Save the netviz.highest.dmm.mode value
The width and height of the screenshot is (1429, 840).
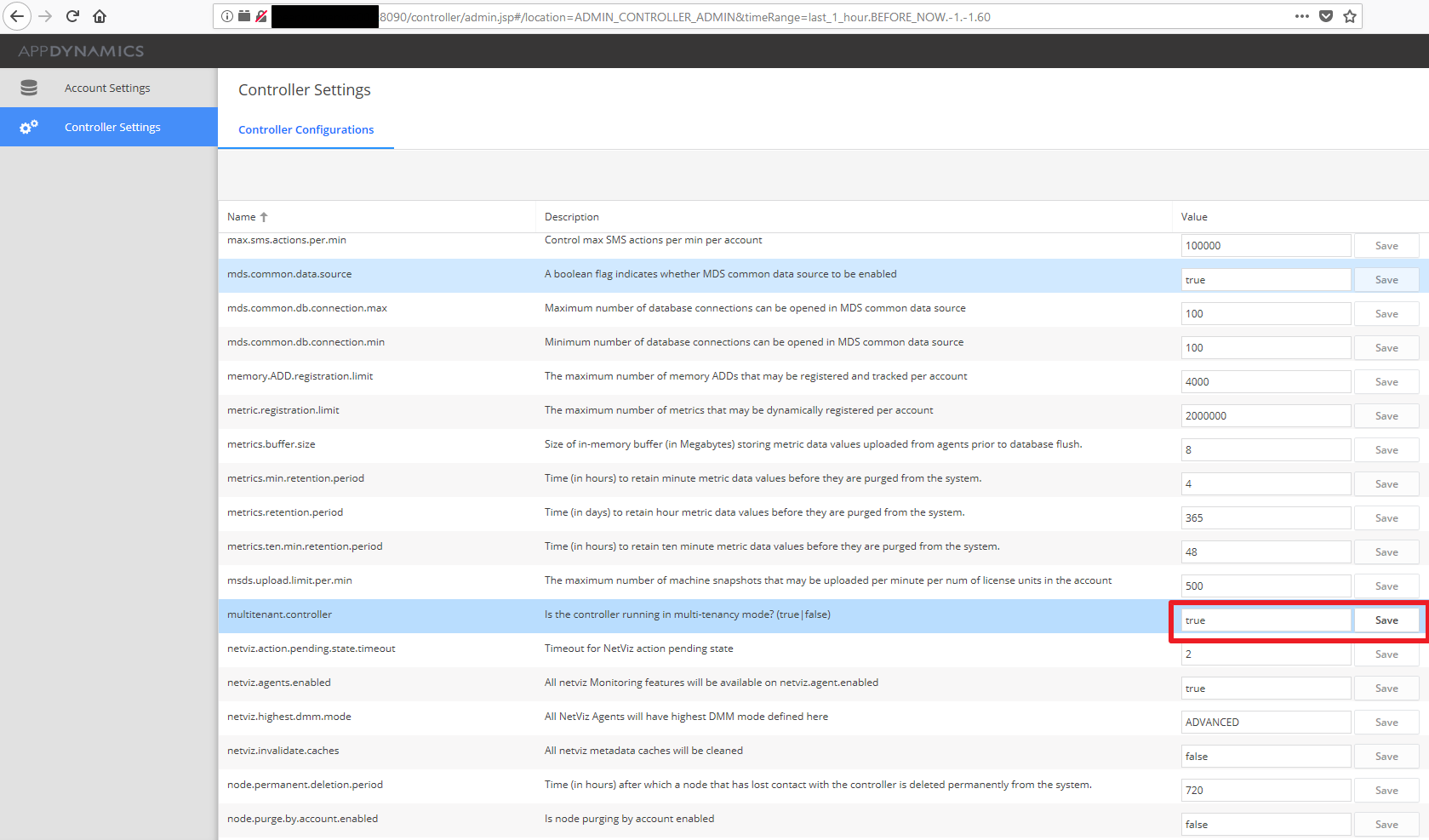tap(1386, 723)
